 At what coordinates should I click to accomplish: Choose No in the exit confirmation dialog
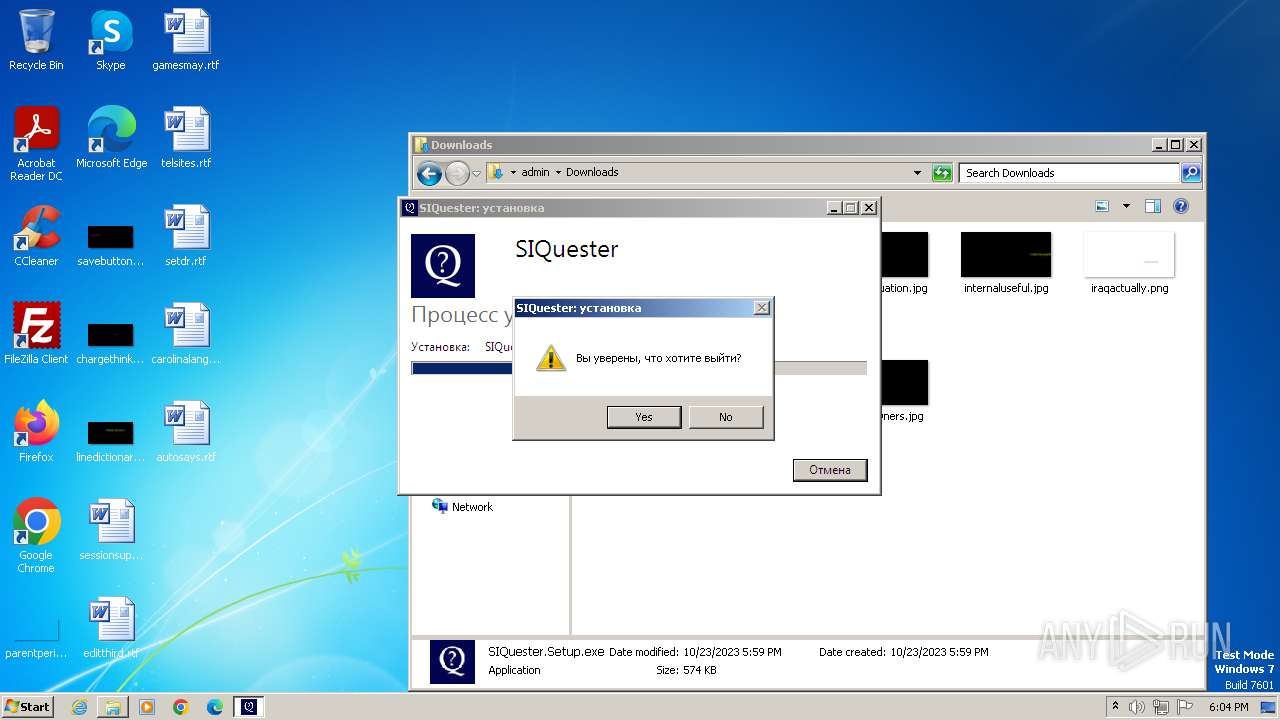[726, 417]
